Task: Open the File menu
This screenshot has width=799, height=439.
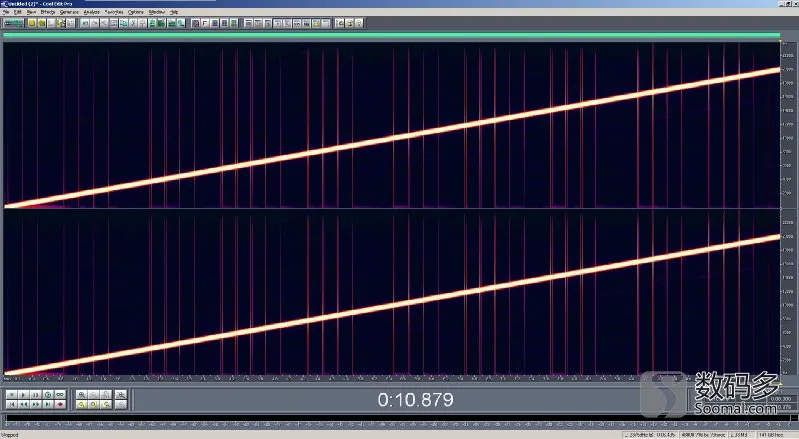Action: (6, 12)
